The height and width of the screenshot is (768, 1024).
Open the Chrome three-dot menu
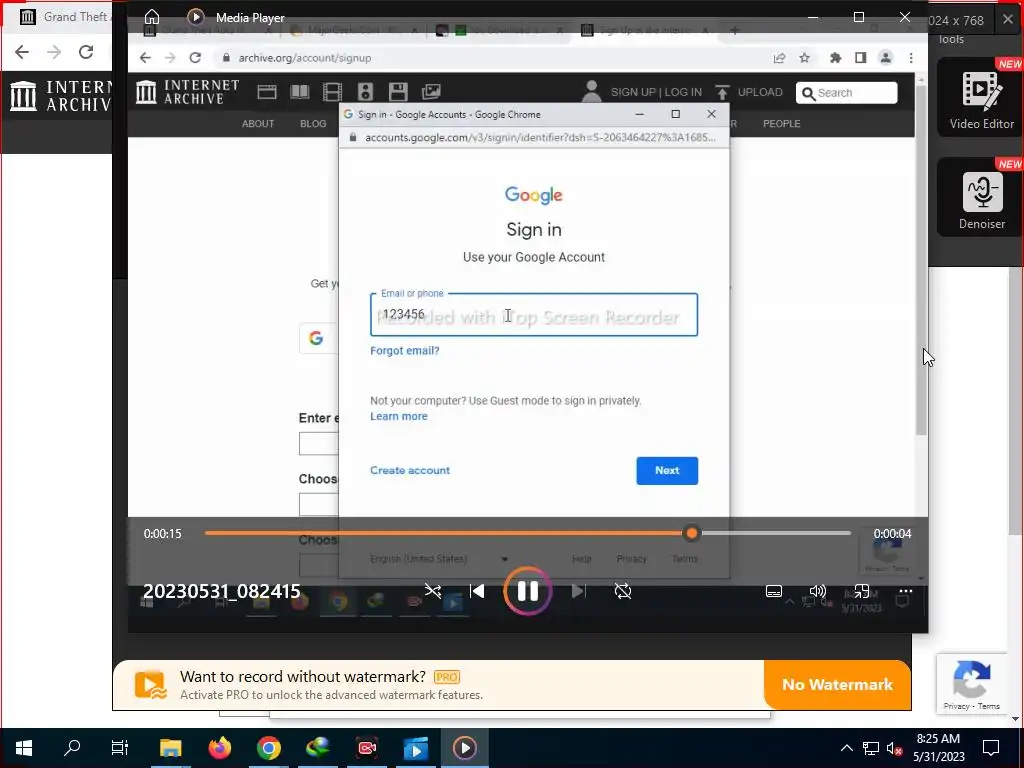(911, 57)
